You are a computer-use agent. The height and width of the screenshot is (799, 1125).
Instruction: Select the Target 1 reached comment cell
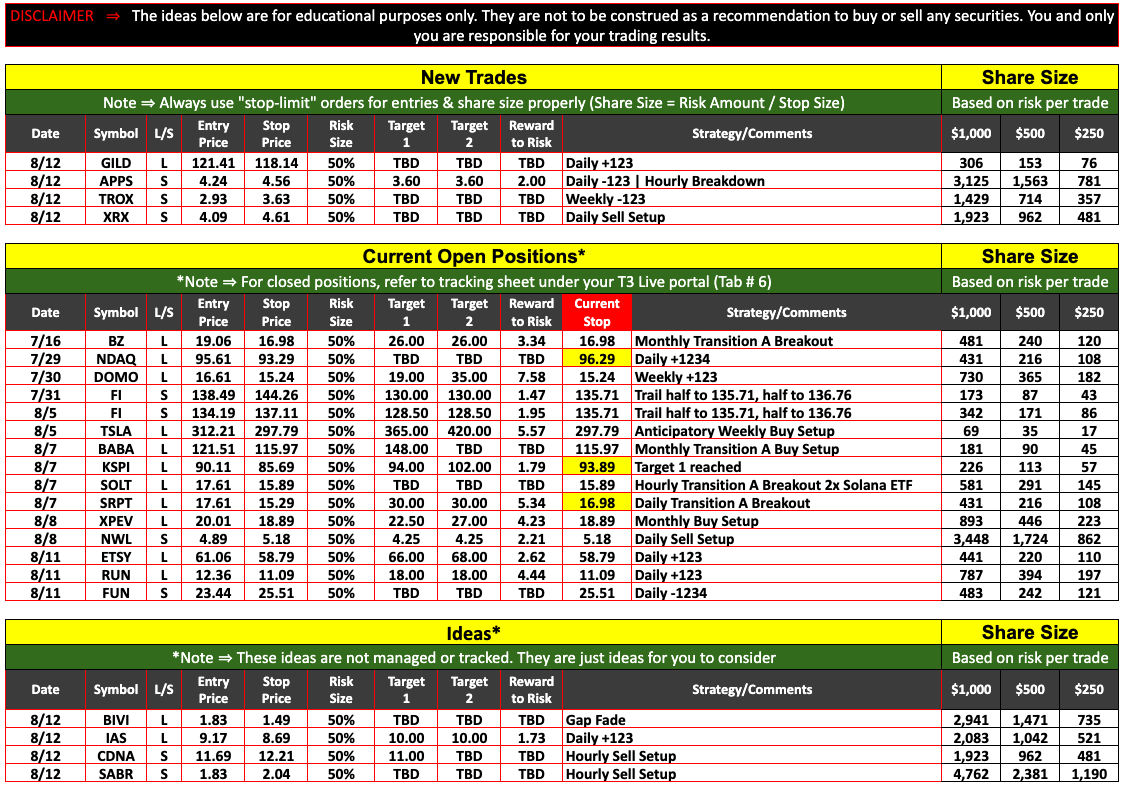click(x=688, y=467)
